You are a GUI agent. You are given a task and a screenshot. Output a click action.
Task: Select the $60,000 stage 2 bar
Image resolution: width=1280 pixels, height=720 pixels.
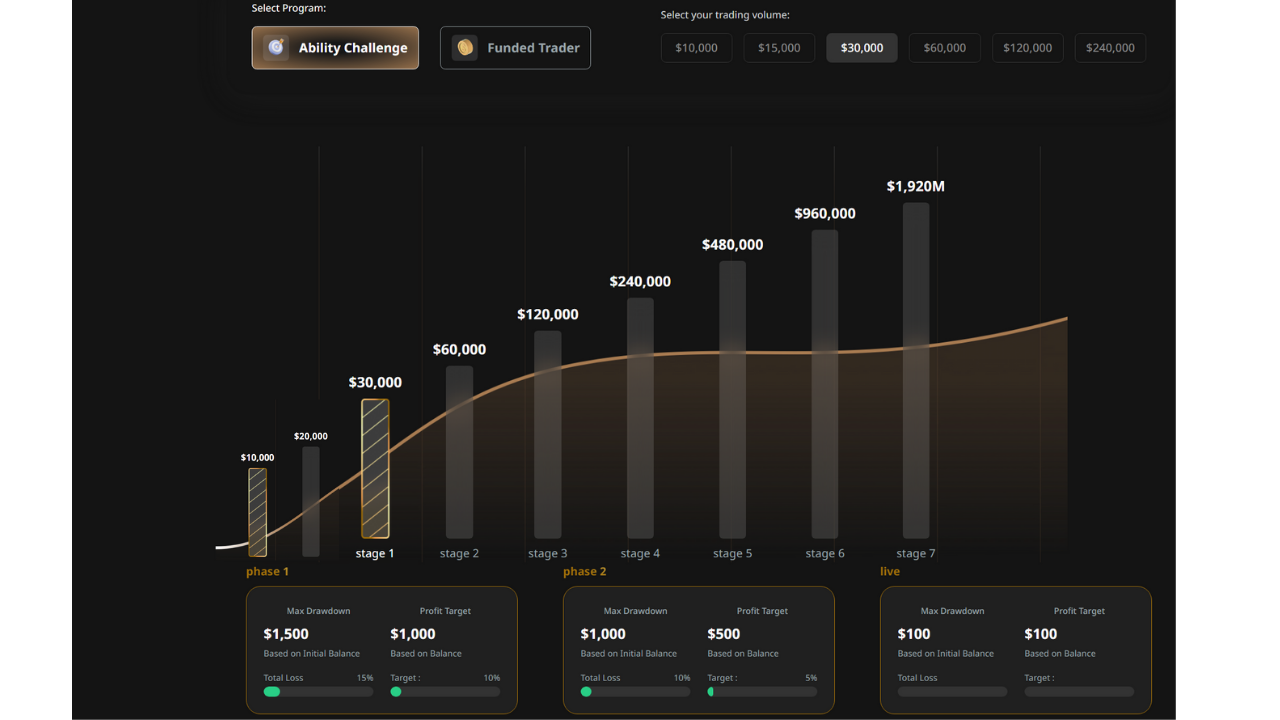click(x=459, y=452)
